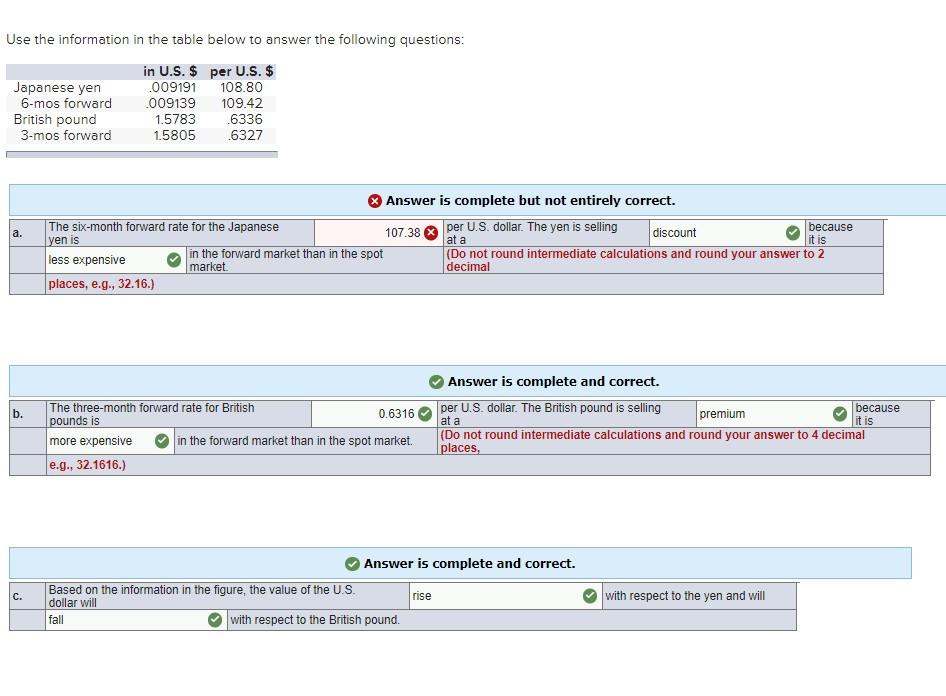The height and width of the screenshot is (696, 946).
Task: Click the red X icon beside 107.38
Action: pyautogui.click(x=431, y=233)
